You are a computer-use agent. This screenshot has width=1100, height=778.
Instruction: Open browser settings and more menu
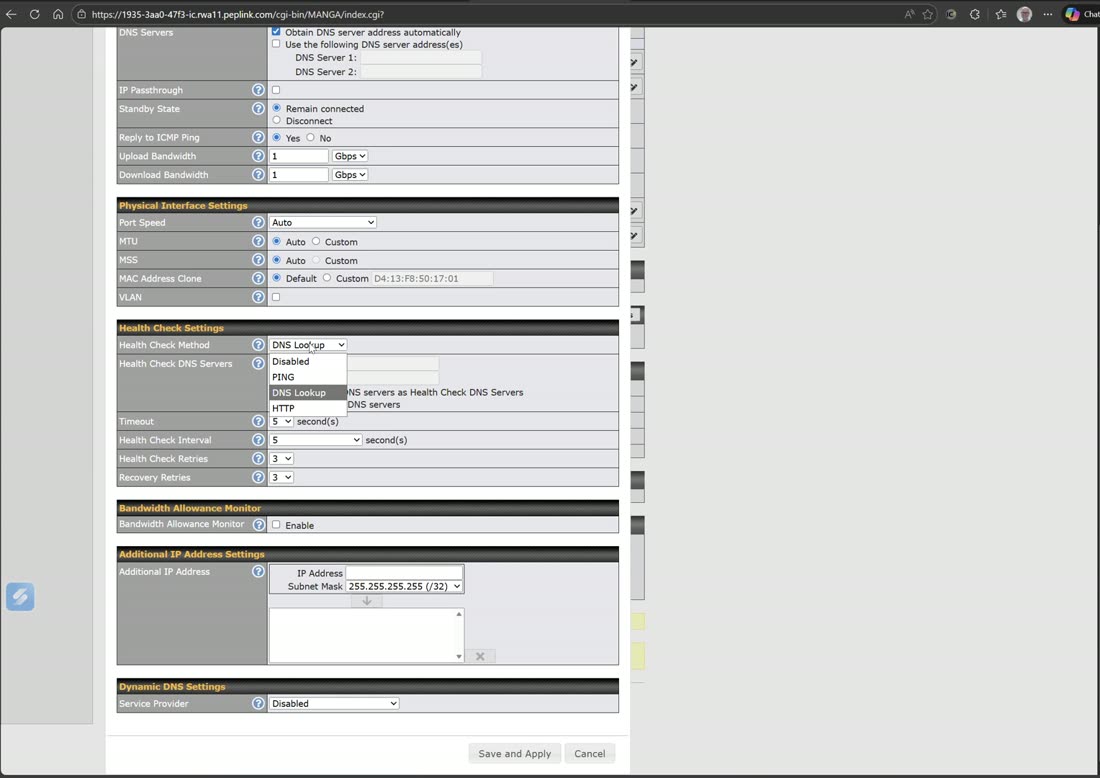(1047, 14)
